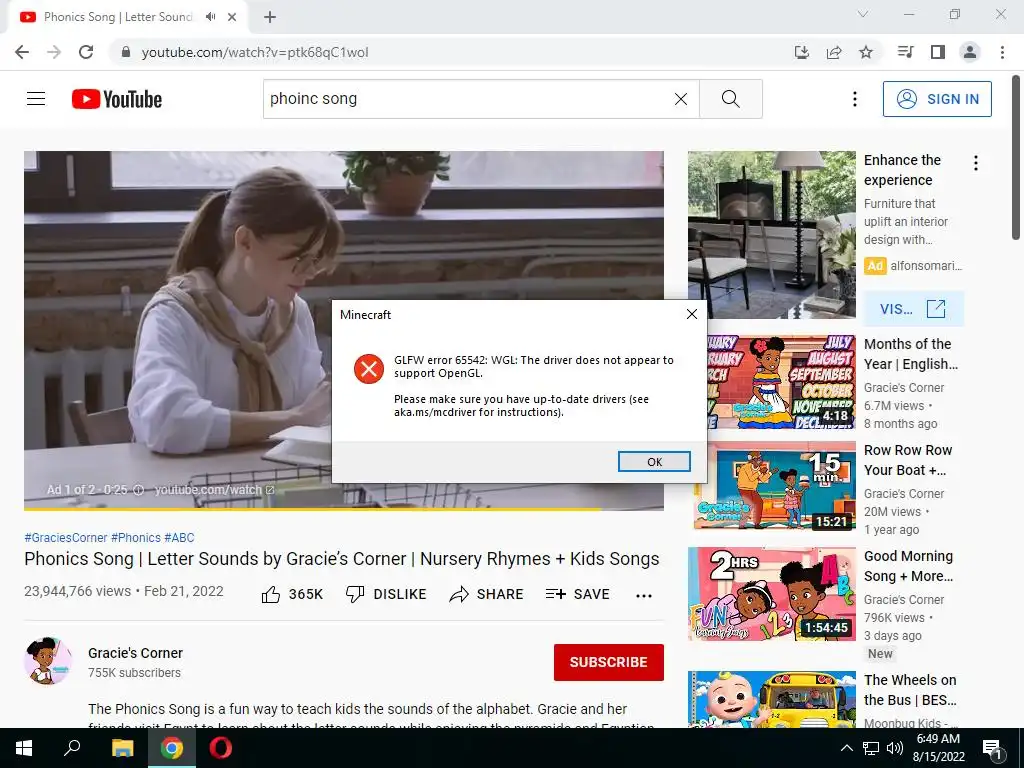Click 'Enhance the experience' ad title
1024x768 pixels.
(903, 170)
